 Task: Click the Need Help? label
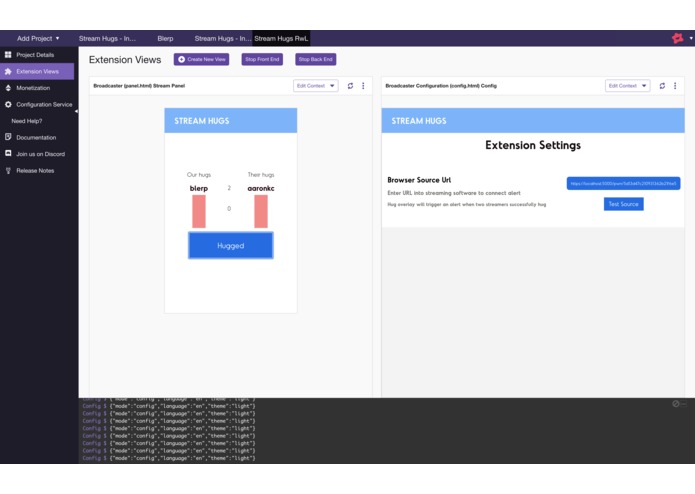pos(27,121)
